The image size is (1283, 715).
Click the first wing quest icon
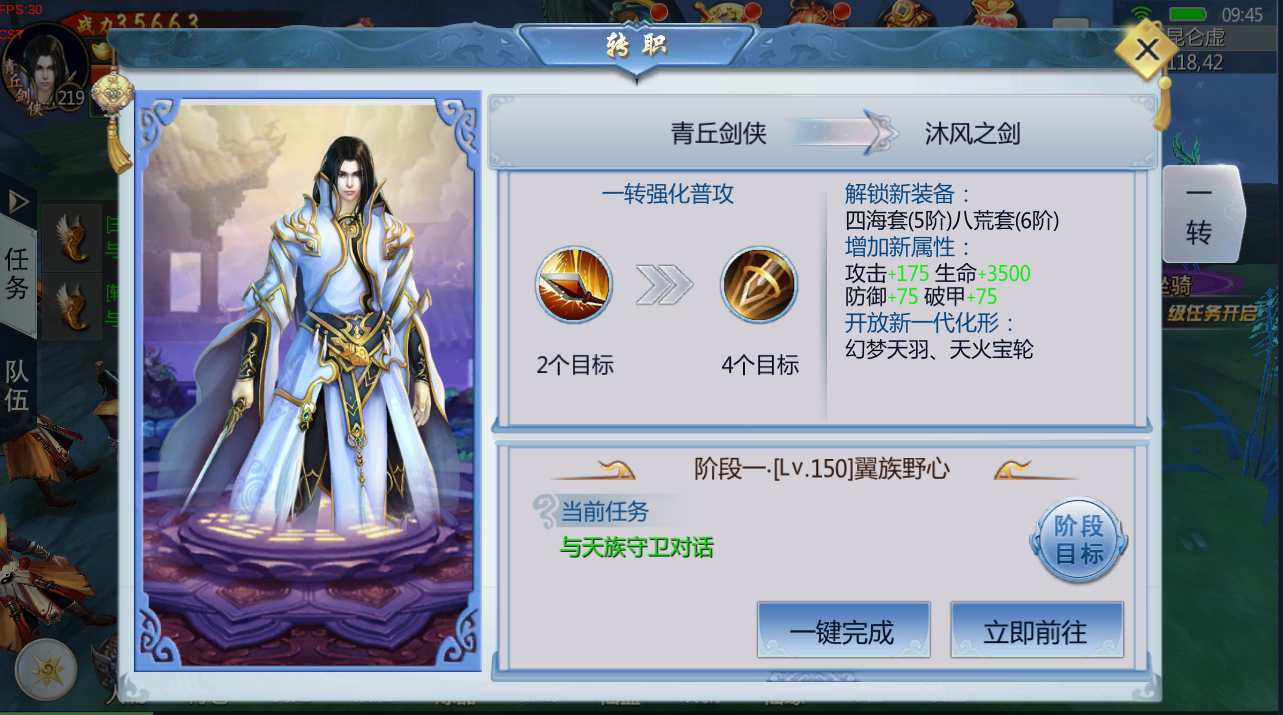tap(72, 238)
